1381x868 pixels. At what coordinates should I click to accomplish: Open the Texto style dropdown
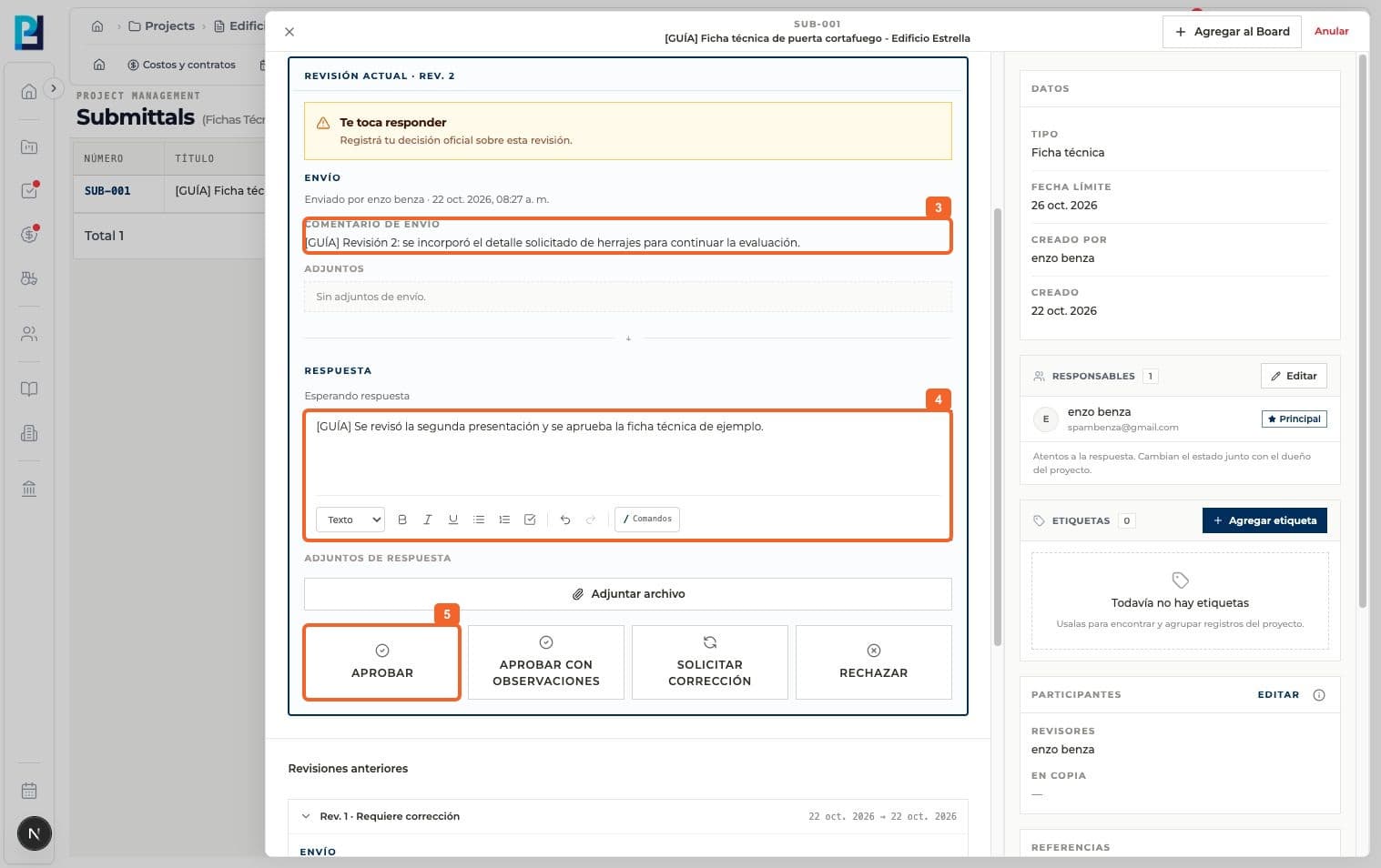point(350,520)
